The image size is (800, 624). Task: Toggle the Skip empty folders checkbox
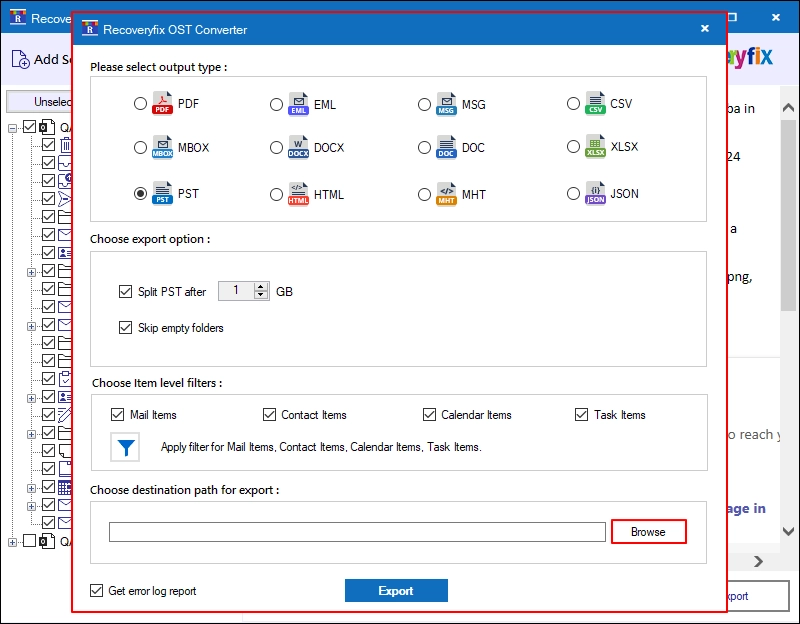[125, 327]
